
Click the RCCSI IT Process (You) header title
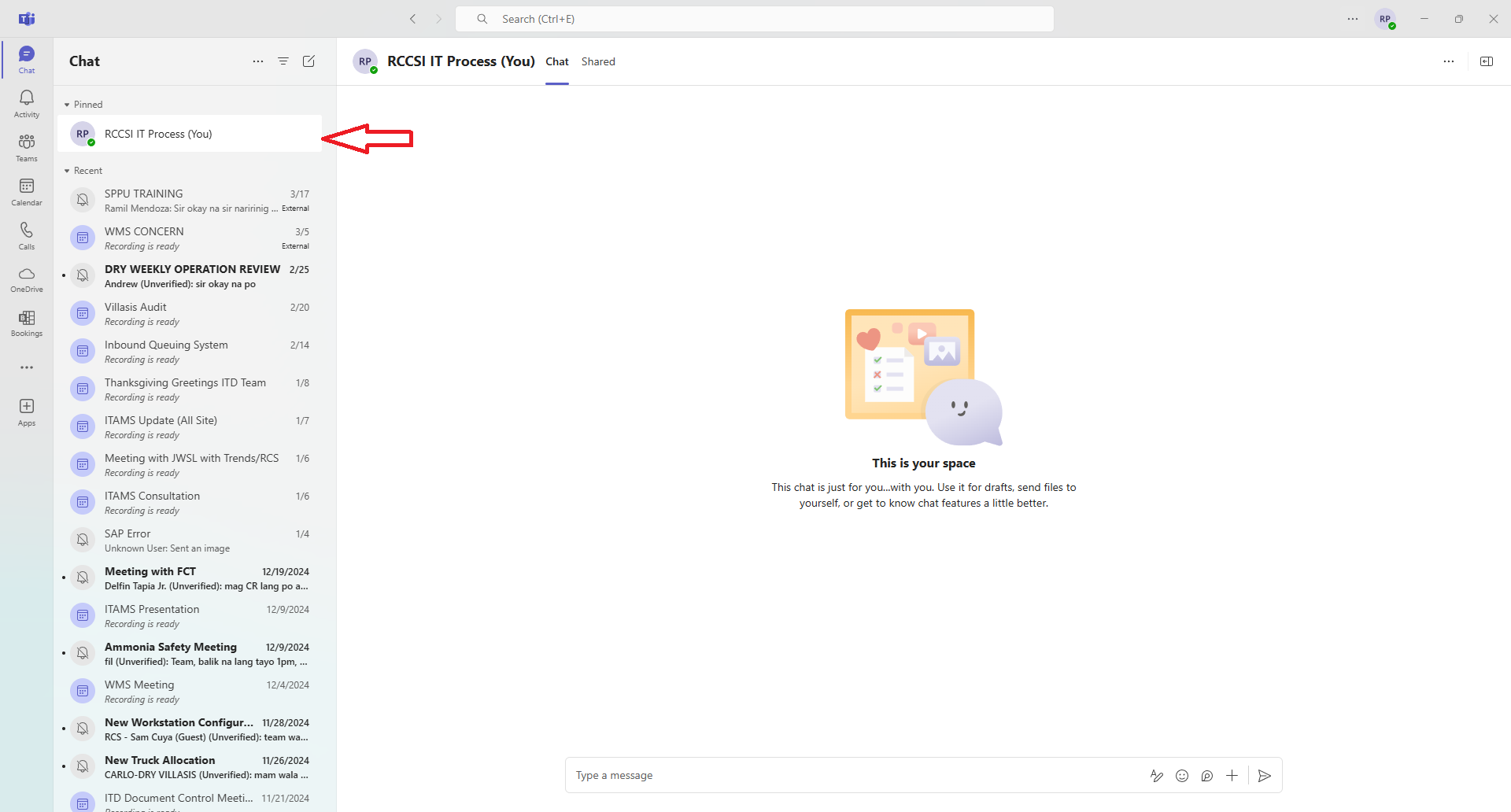click(x=461, y=61)
